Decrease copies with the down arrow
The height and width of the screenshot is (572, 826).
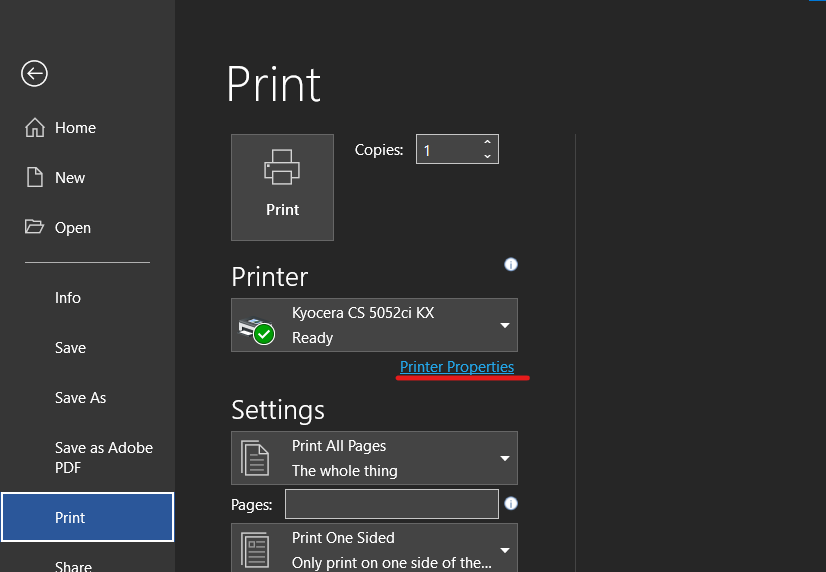[x=487, y=157]
